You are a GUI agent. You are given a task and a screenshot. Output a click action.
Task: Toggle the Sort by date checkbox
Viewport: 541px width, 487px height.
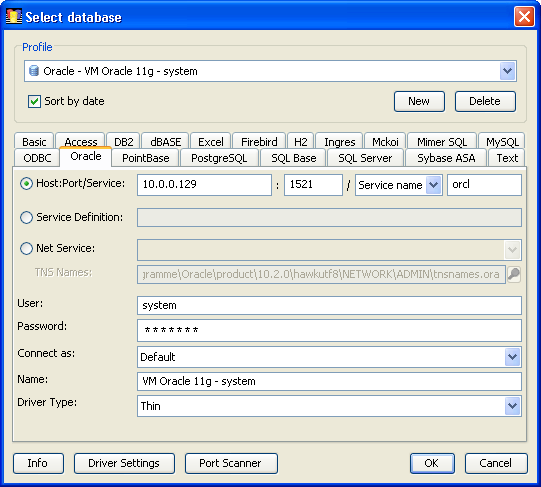[34, 101]
